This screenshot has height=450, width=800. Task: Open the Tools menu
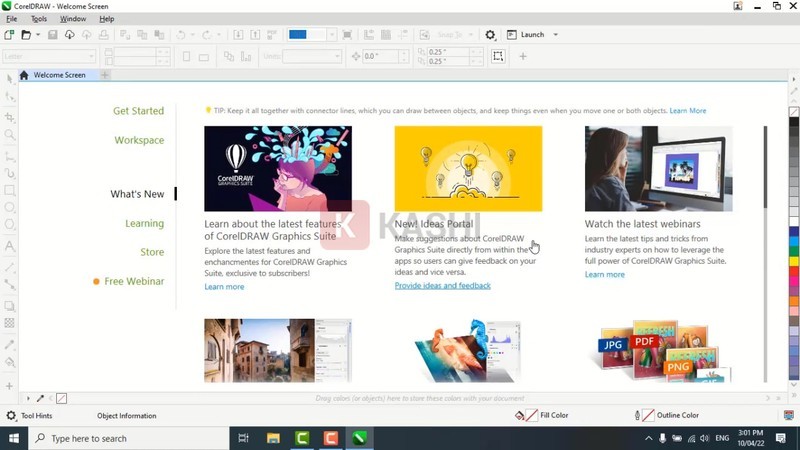[x=39, y=19]
